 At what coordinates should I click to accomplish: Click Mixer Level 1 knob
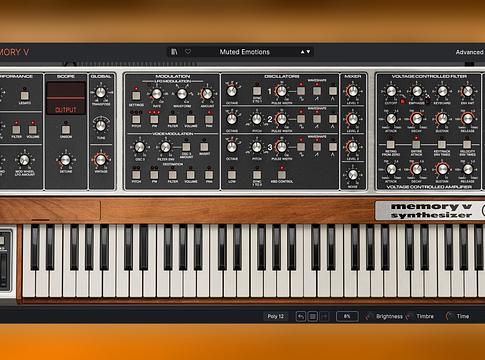(x=353, y=91)
